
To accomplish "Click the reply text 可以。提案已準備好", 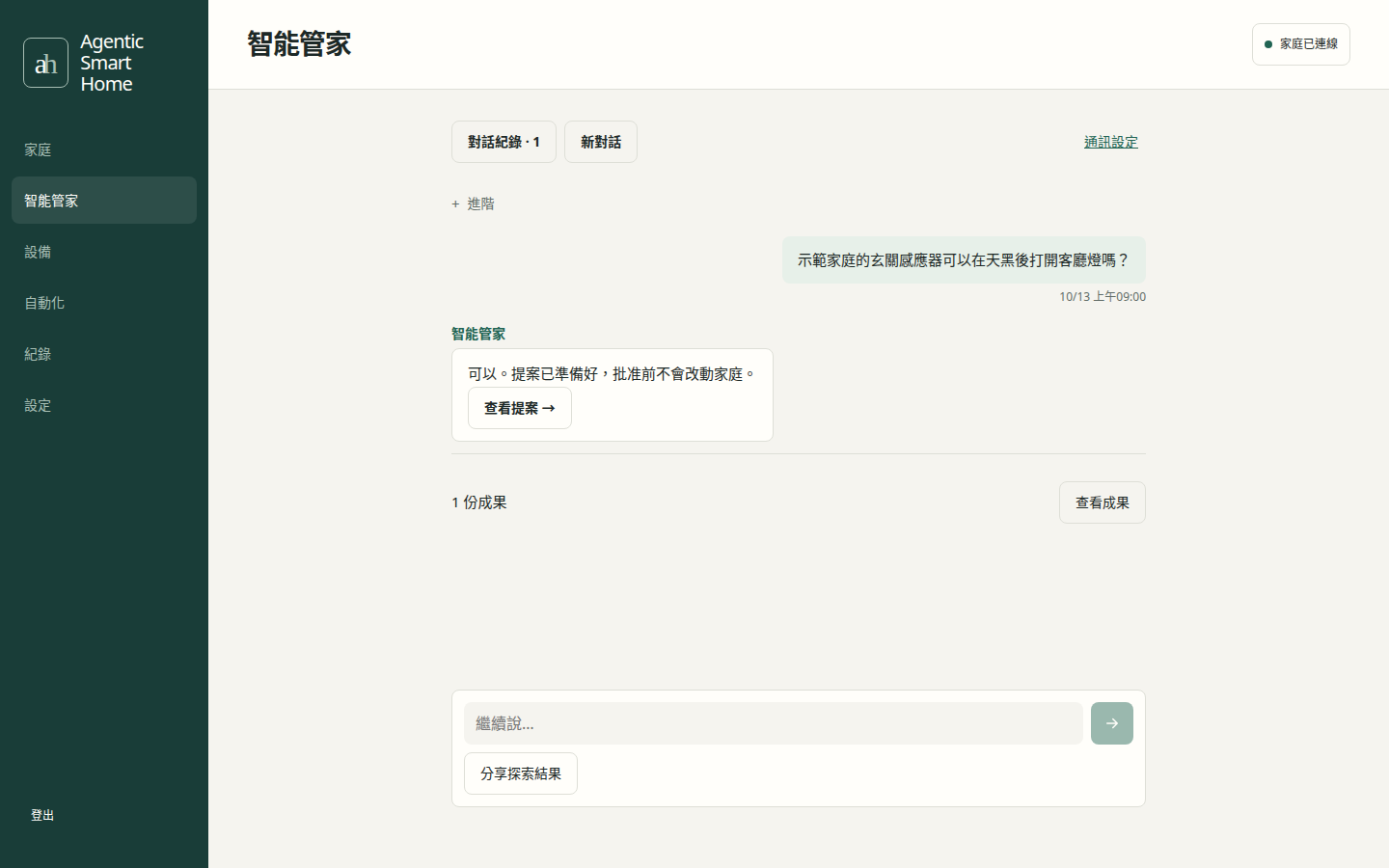I will [x=613, y=374].
